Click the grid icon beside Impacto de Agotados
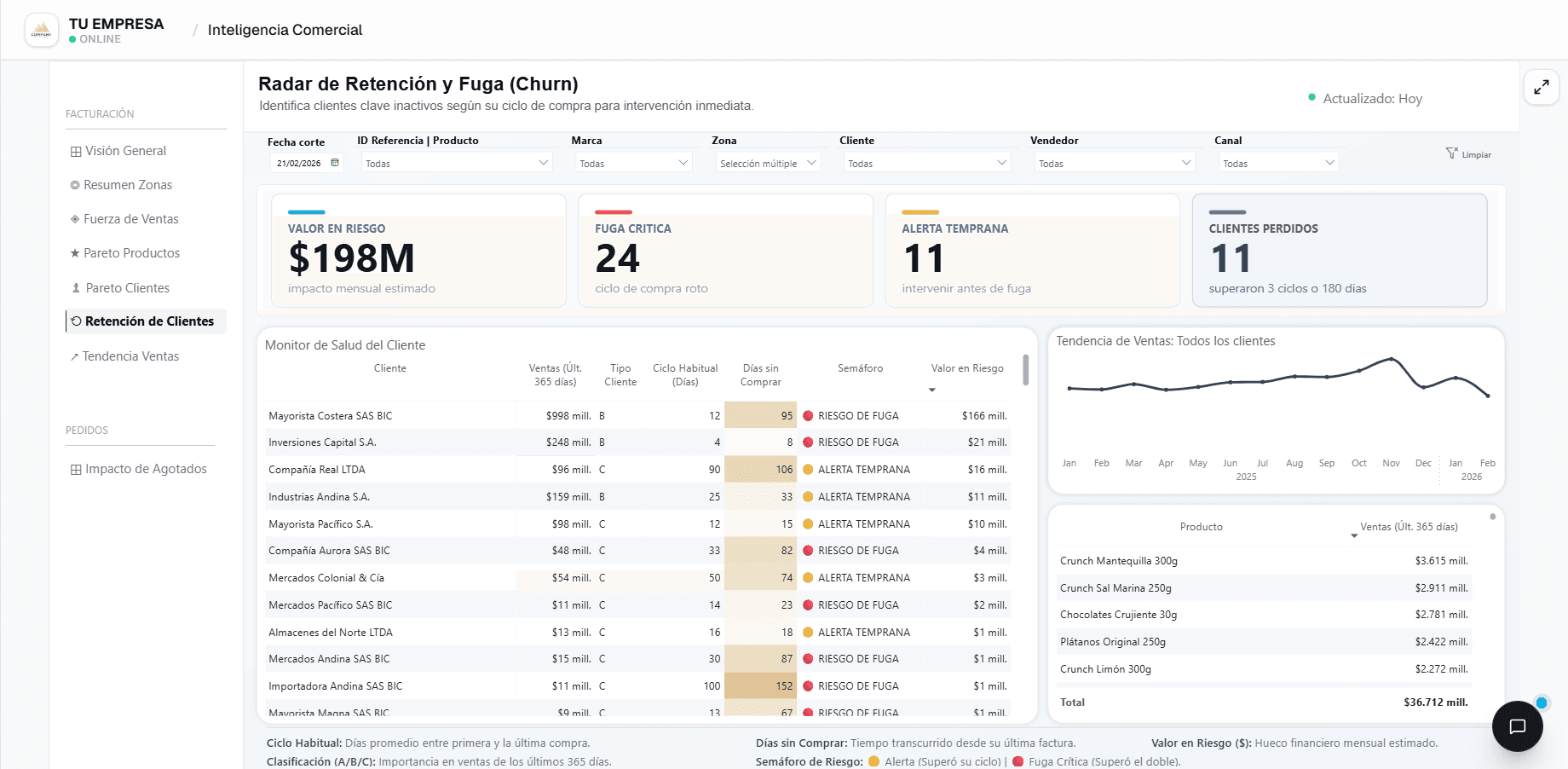1568x769 pixels. [x=76, y=469]
